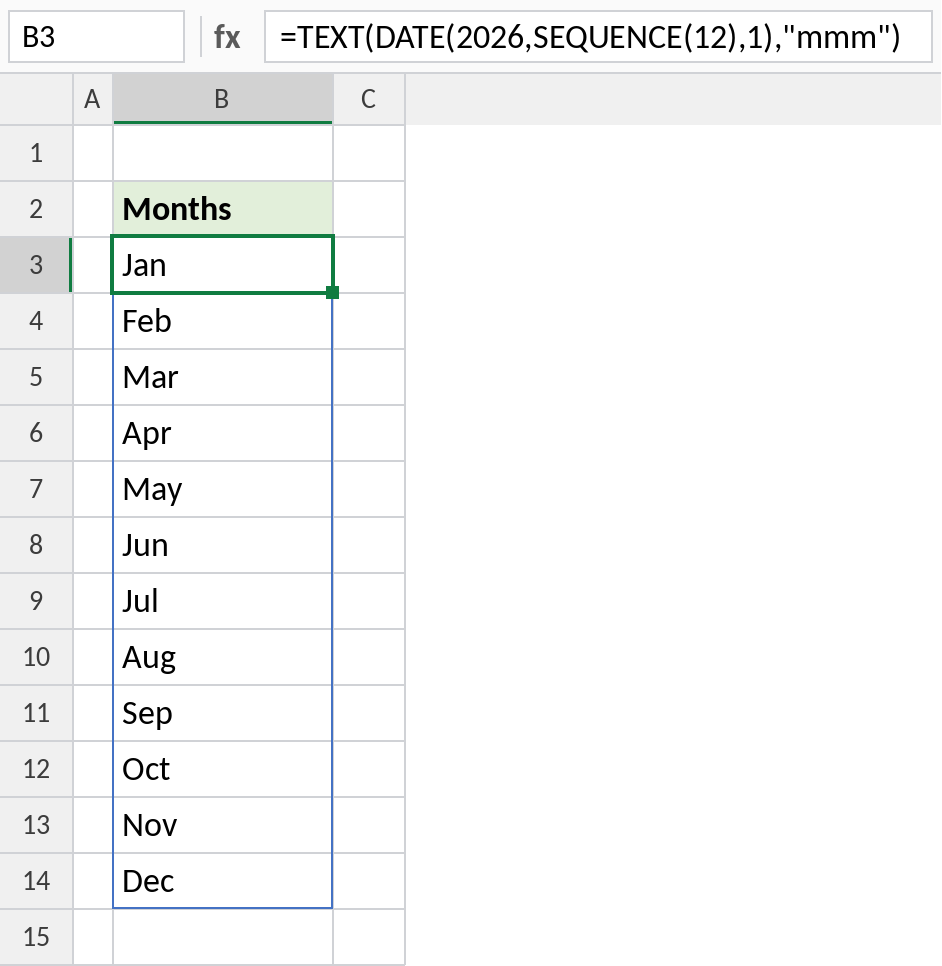Select the cell containing Jan
This screenshot has height=966, width=942.
222,265
